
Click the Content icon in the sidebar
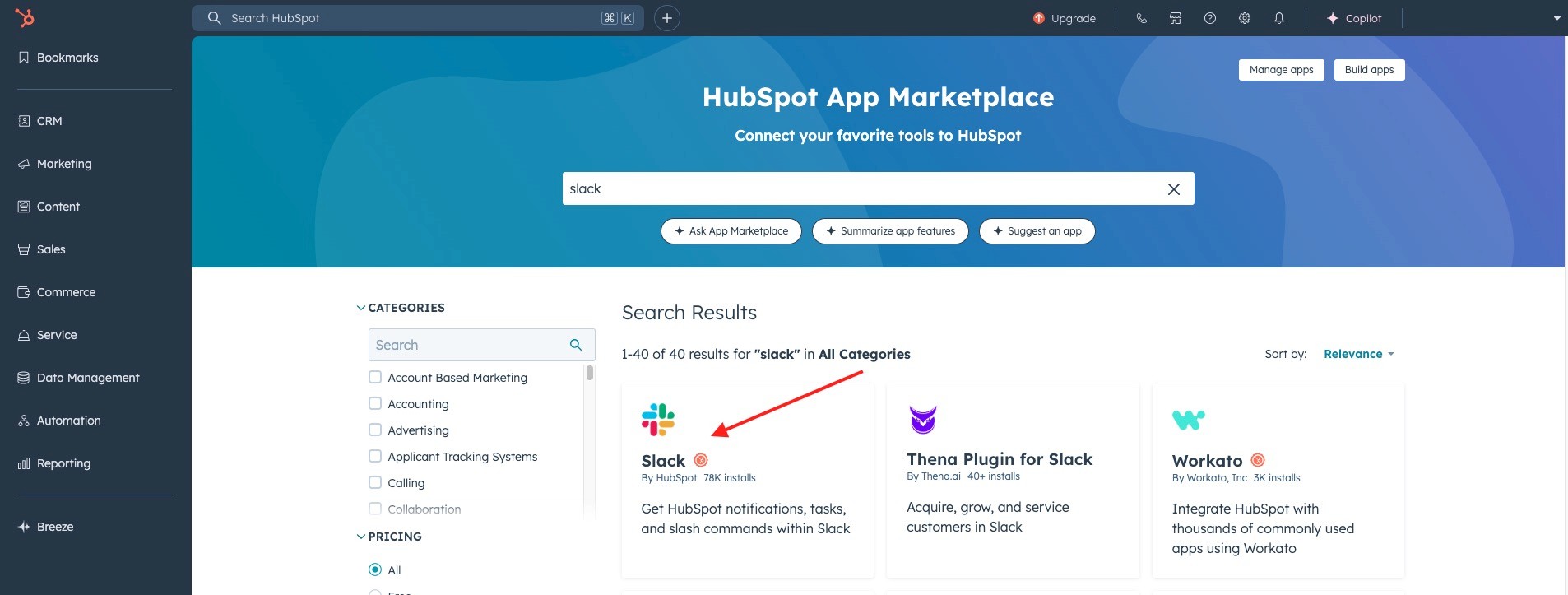point(24,207)
